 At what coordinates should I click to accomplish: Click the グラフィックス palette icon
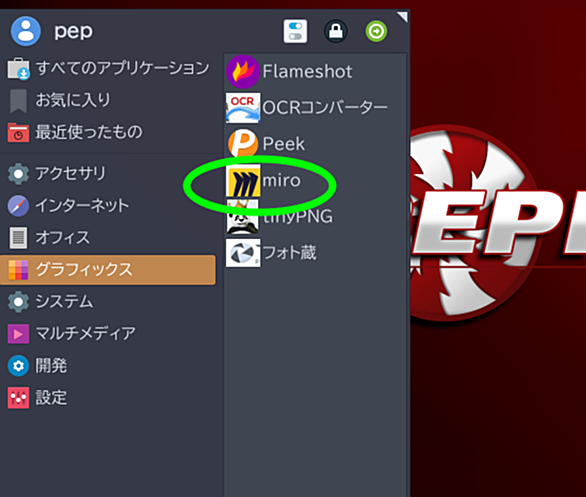pos(18,270)
